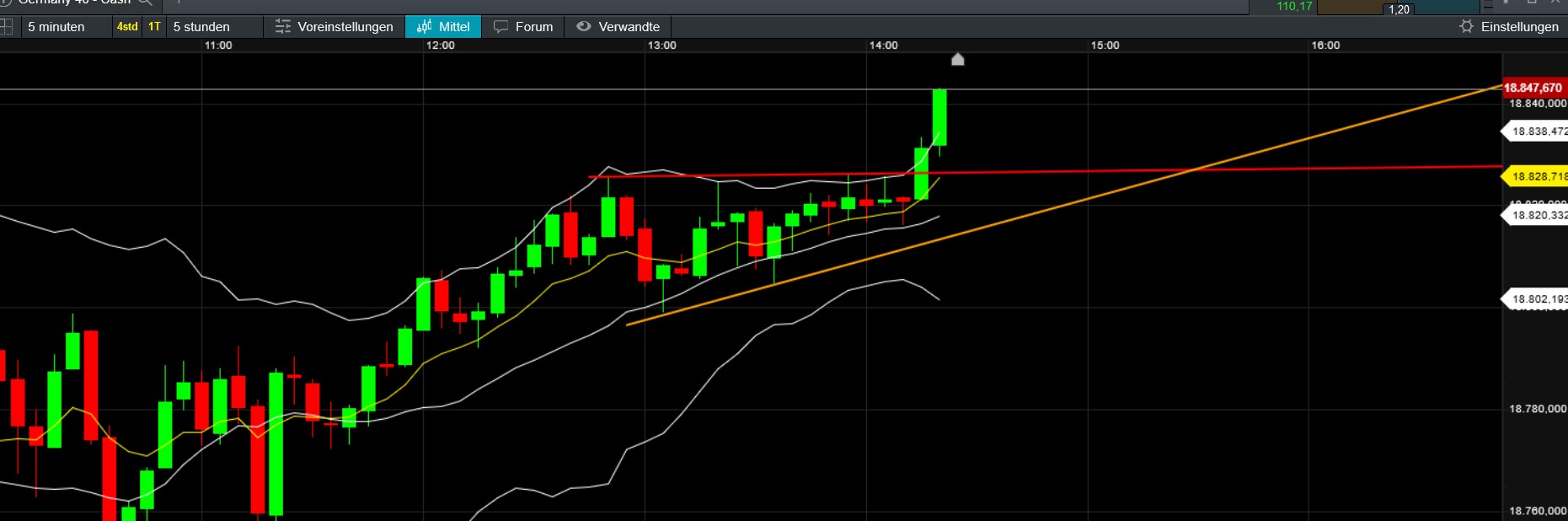Click the search magnifier next to Germany 40

pos(145,3)
